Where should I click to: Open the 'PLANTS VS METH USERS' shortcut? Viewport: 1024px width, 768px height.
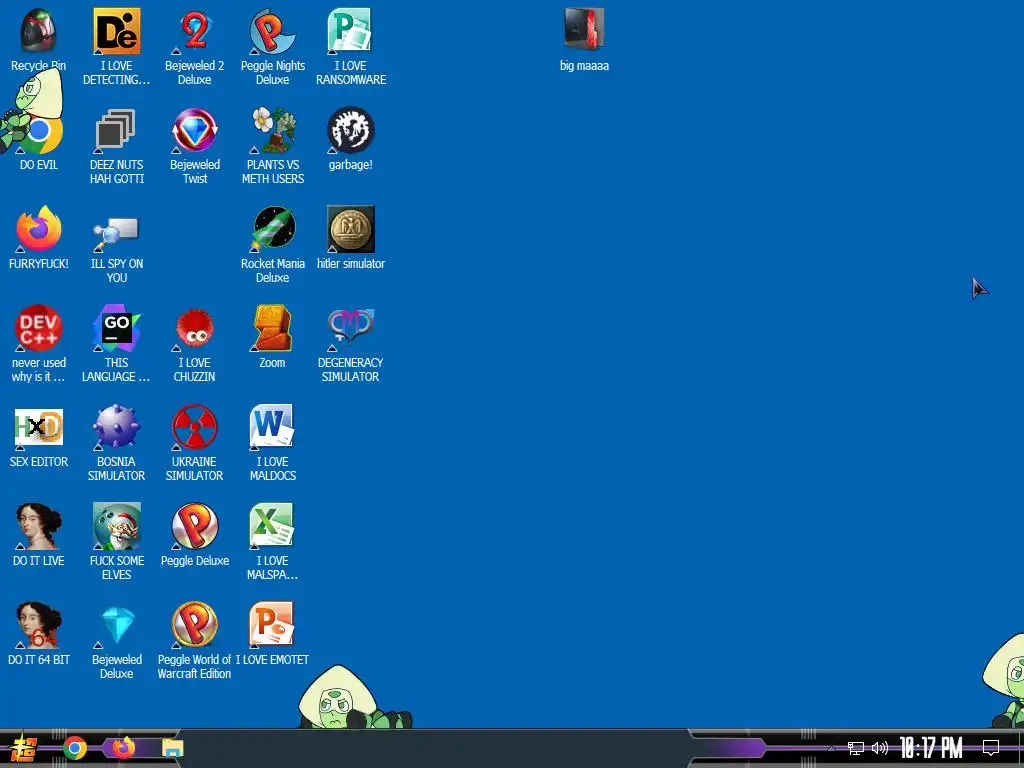pyautogui.click(x=272, y=130)
